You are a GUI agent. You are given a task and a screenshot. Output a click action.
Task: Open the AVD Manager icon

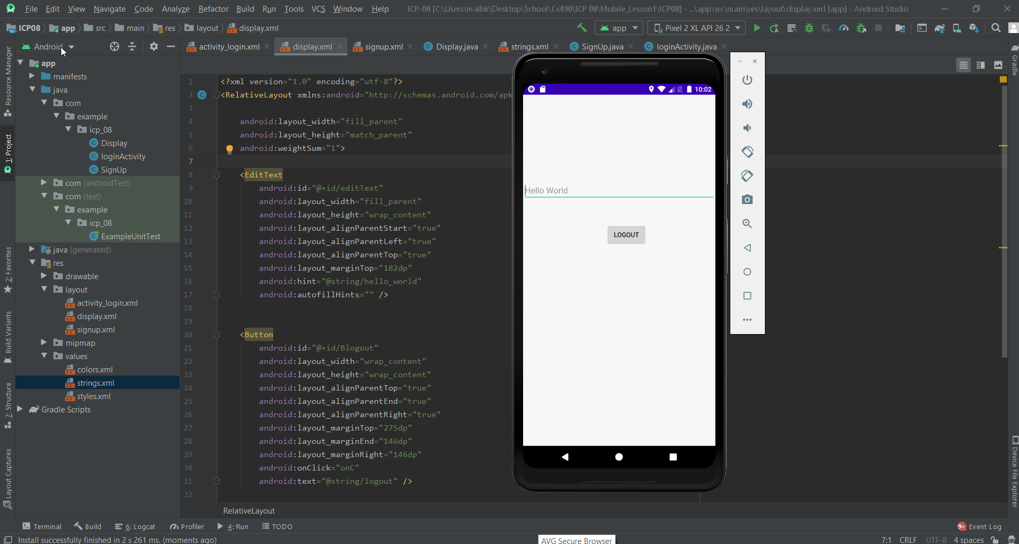pyautogui.click(x=957, y=28)
